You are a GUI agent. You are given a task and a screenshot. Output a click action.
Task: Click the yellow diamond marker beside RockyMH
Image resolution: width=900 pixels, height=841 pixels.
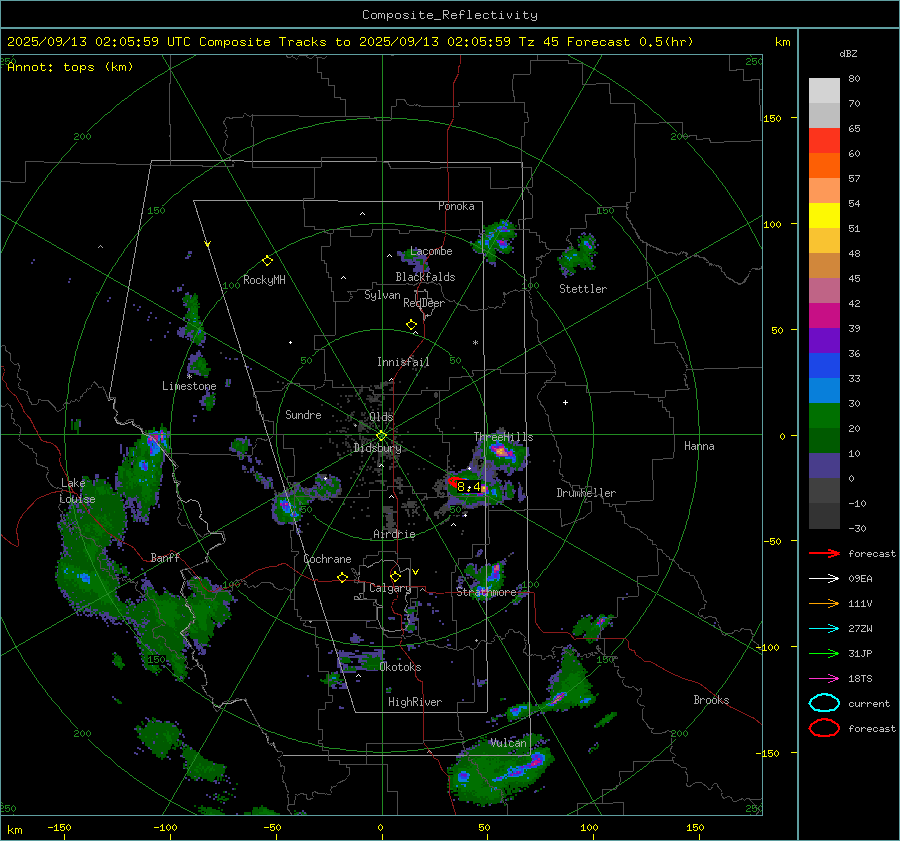click(x=267, y=261)
